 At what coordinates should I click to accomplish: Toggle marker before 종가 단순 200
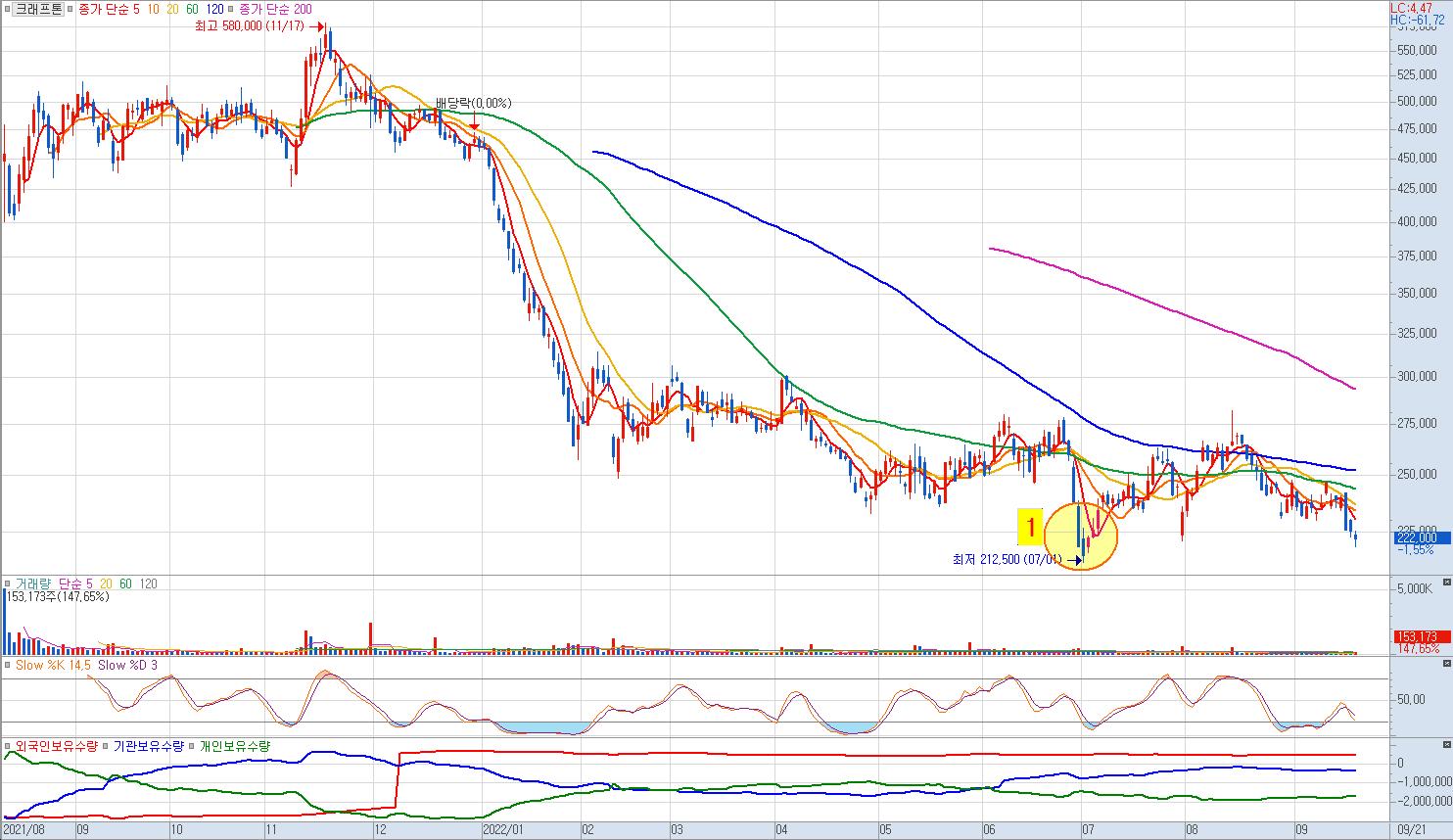[x=231, y=9]
